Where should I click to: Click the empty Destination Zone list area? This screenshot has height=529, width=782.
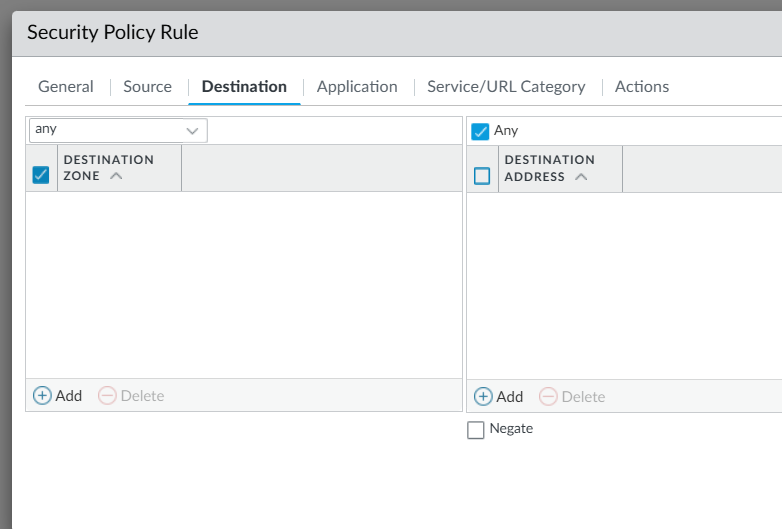[x=243, y=284]
